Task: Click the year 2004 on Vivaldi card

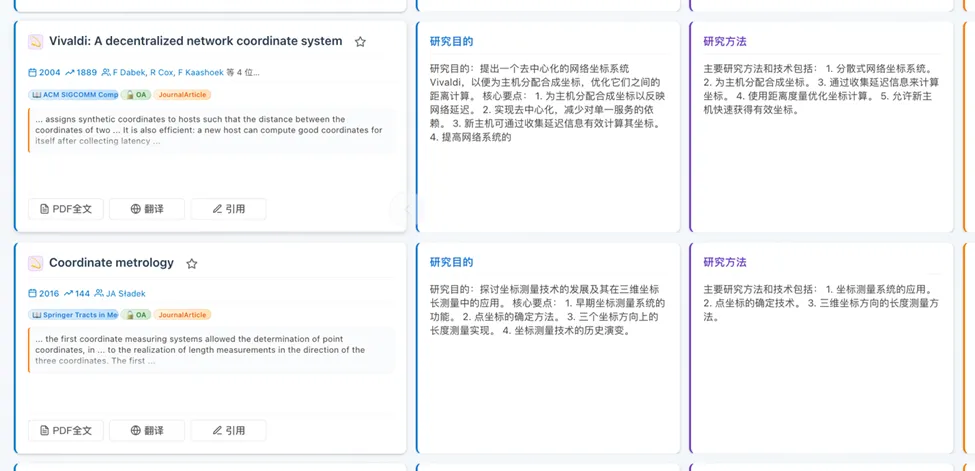Action: (45, 72)
